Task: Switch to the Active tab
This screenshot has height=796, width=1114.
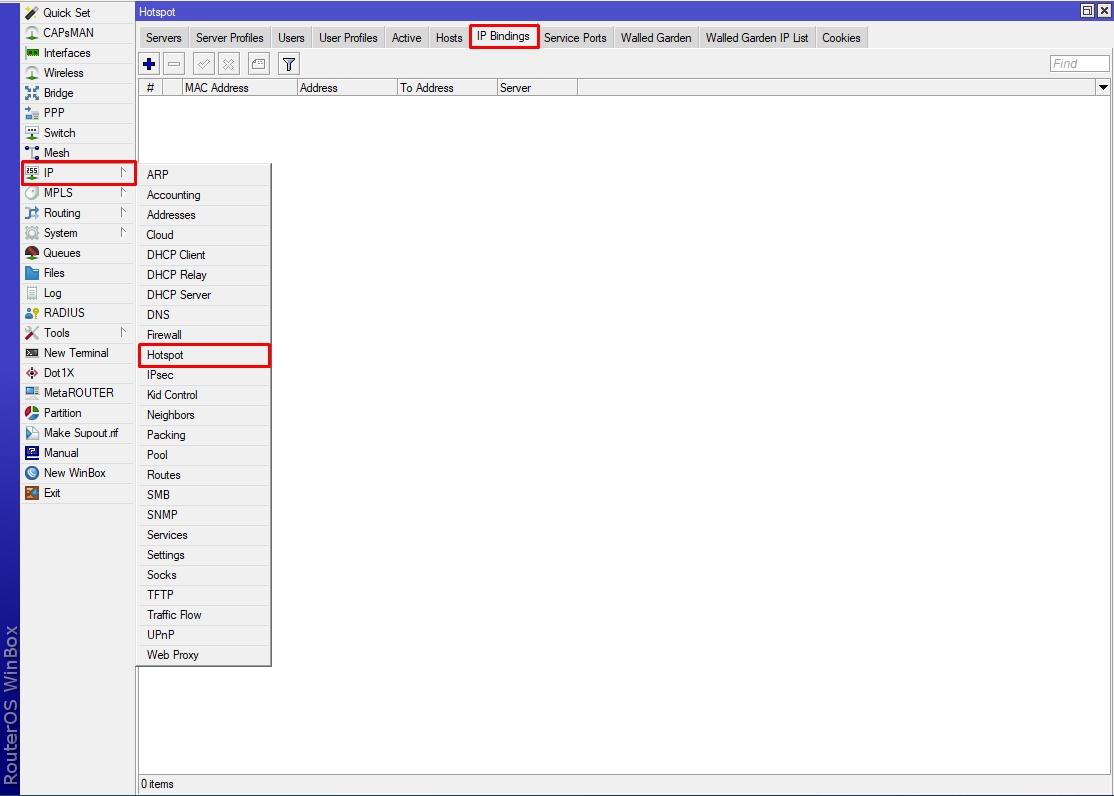Action: (406, 38)
